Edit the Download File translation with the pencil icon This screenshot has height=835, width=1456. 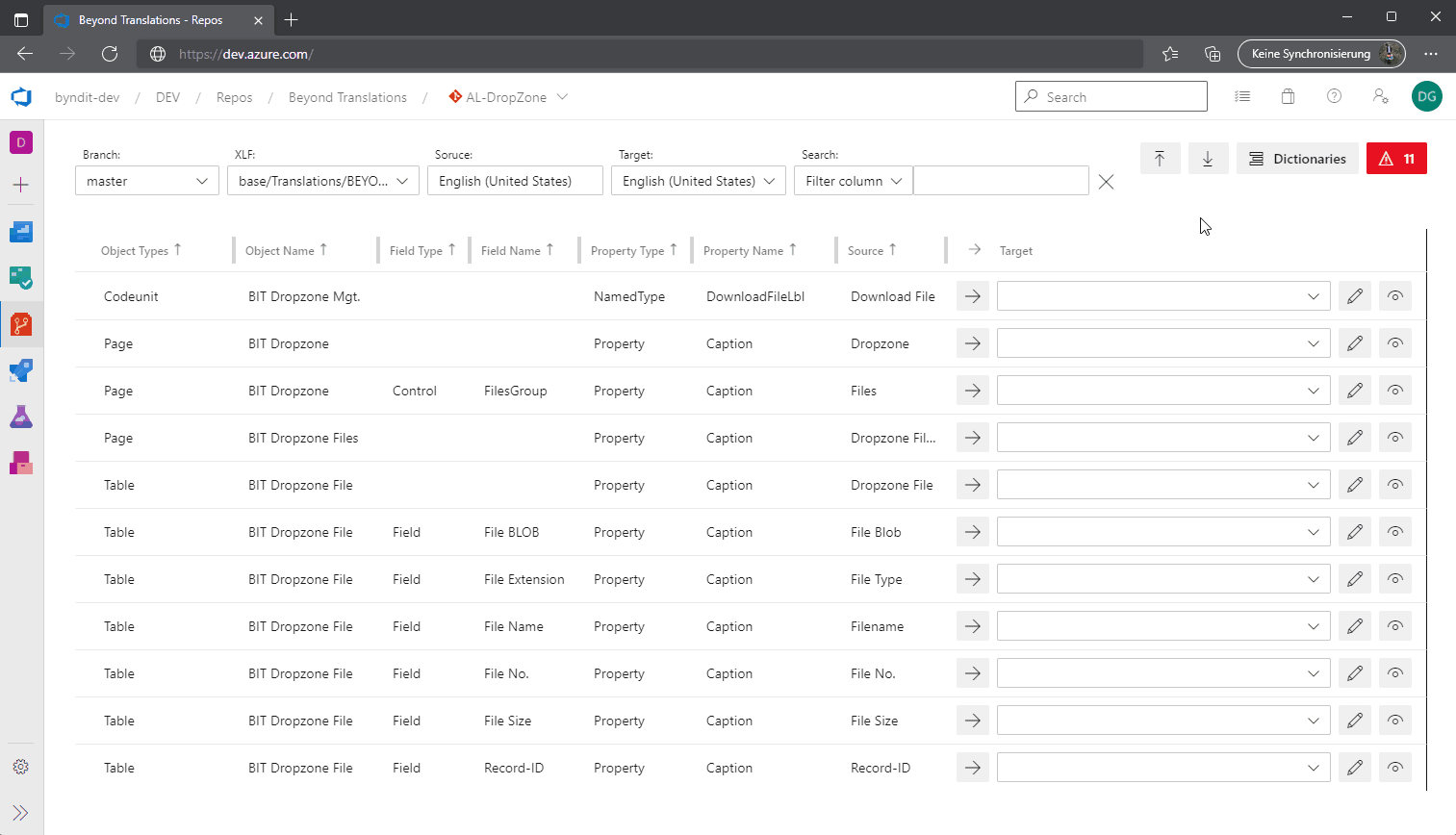pos(1354,295)
